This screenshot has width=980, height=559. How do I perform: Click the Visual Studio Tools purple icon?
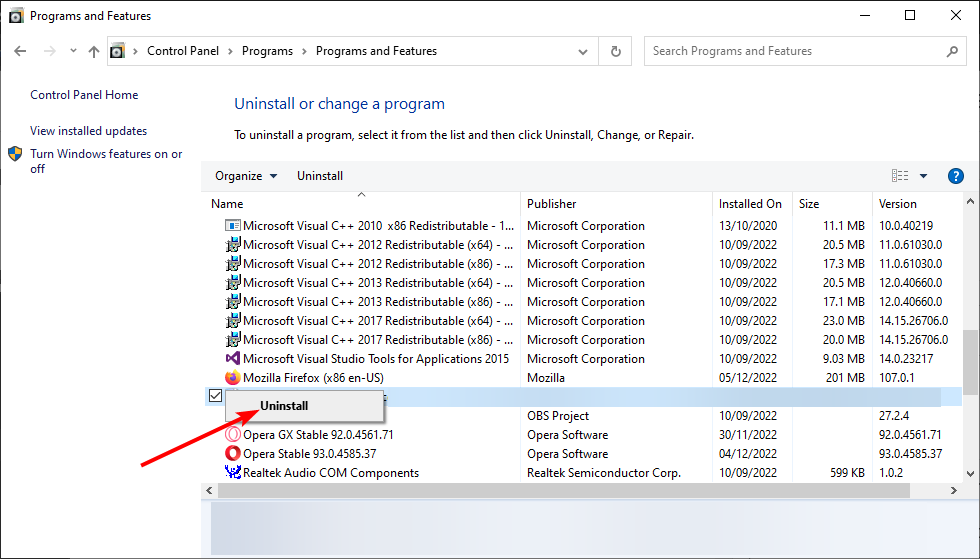pos(232,359)
